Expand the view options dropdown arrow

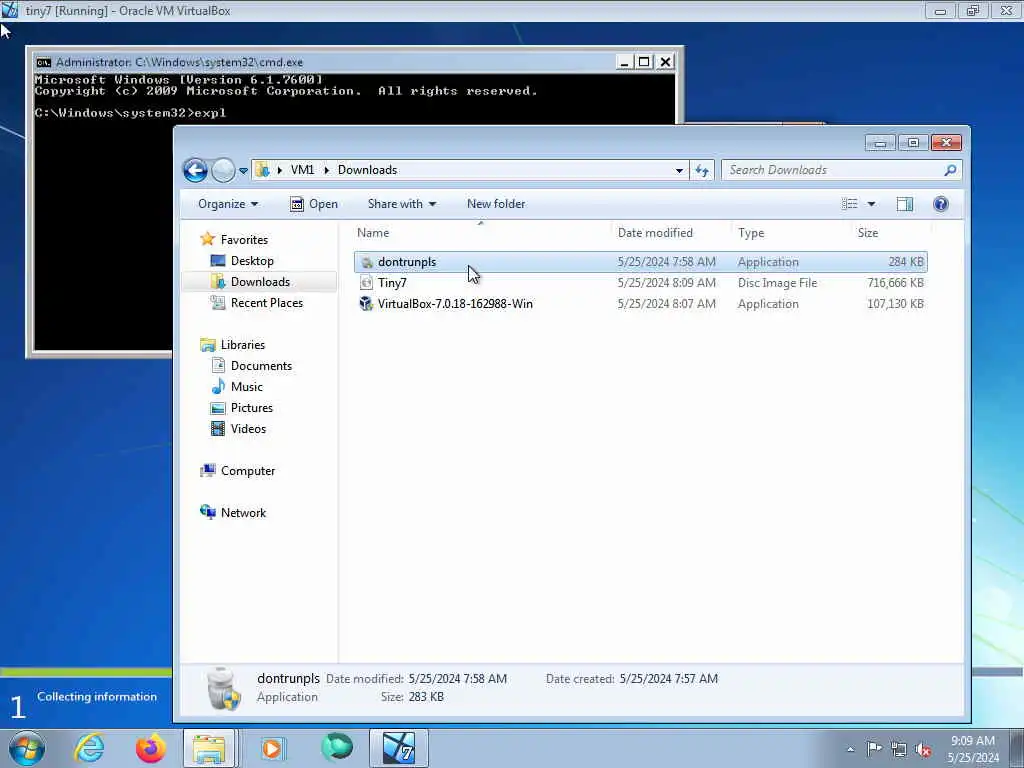(x=871, y=204)
